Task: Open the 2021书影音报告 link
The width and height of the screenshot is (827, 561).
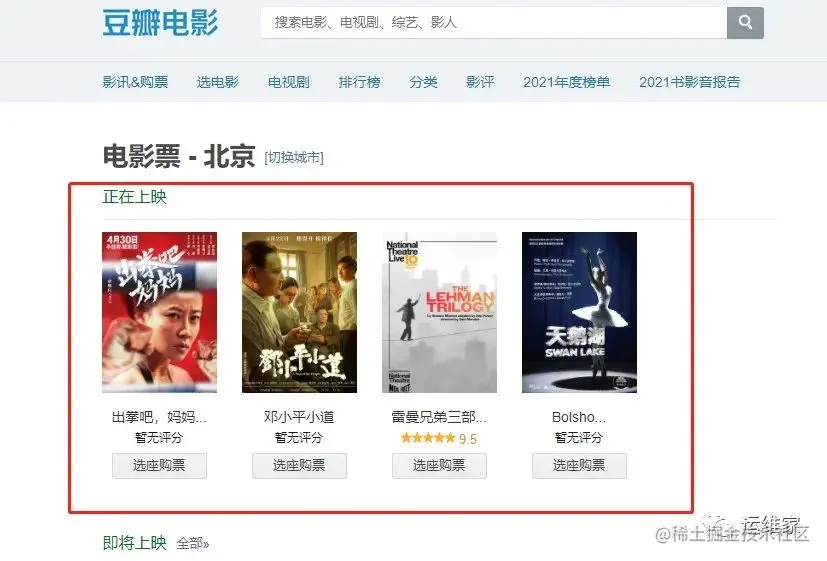Action: tap(689, 82)
